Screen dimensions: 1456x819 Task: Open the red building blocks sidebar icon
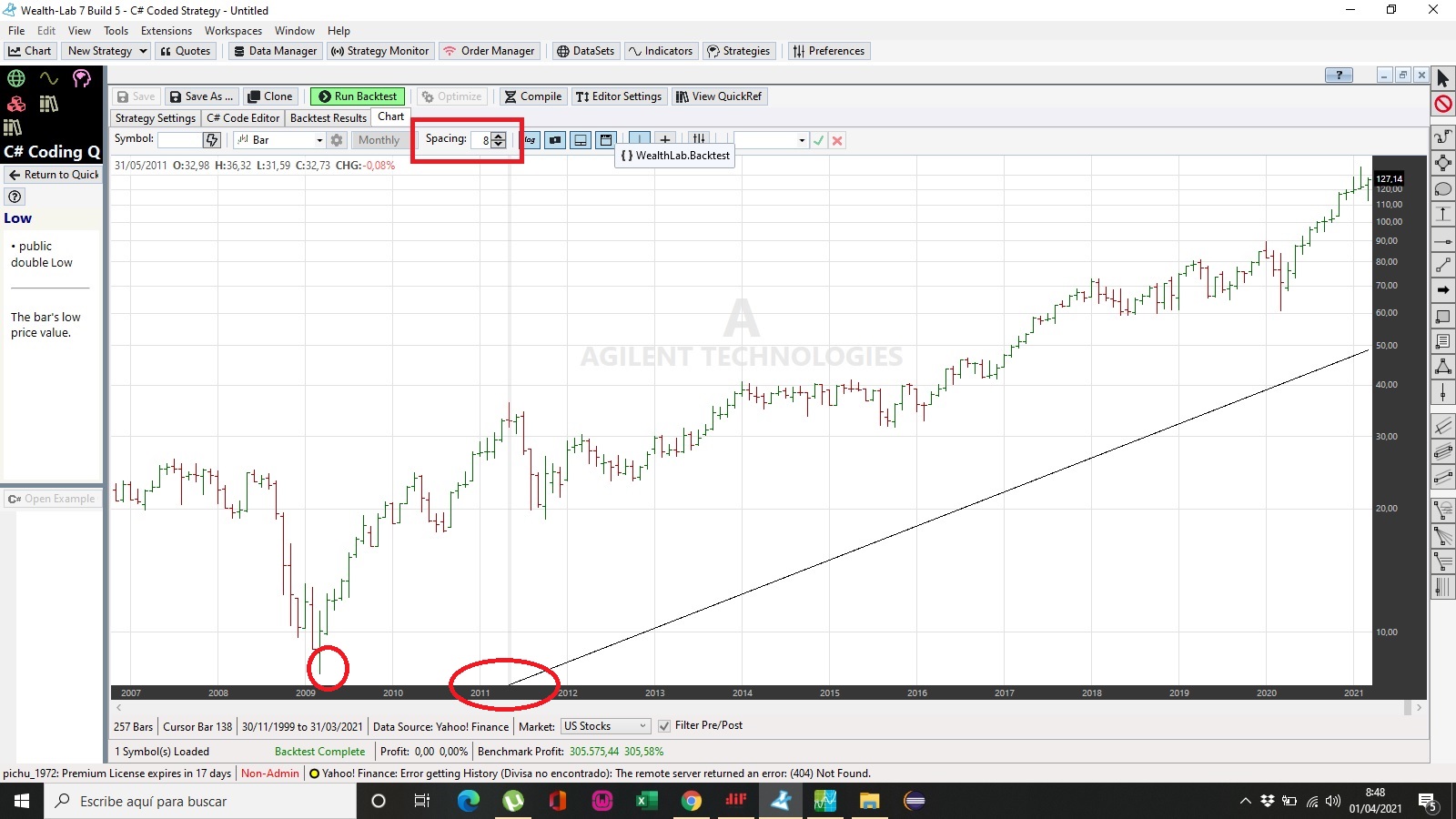click(15, 104)
